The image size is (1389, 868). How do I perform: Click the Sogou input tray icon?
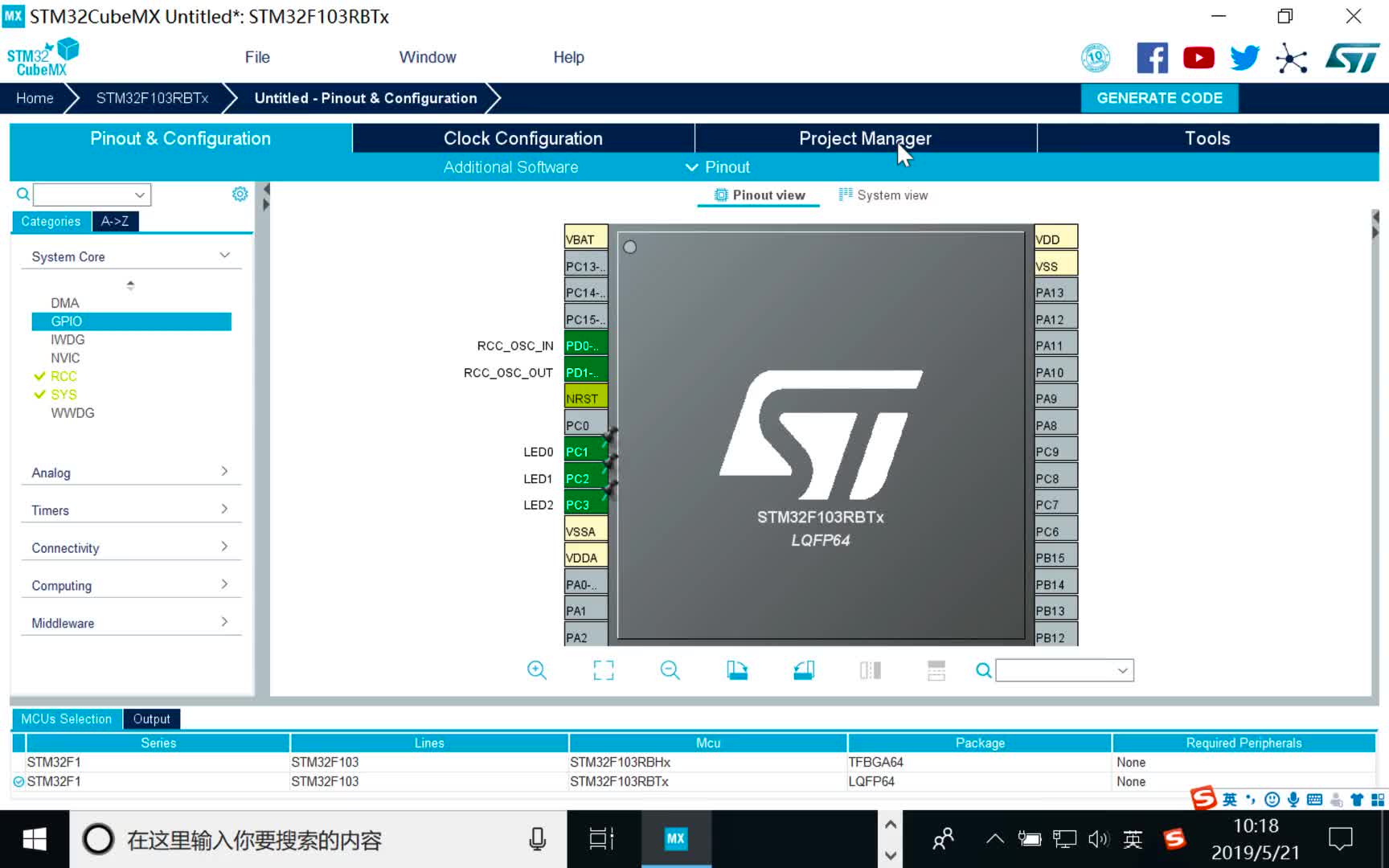click(1174, 840)
